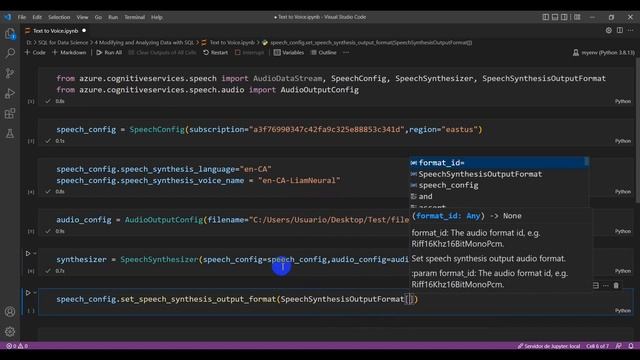Open the Variables panel
The image size is (640, 360).
point(289,53)
